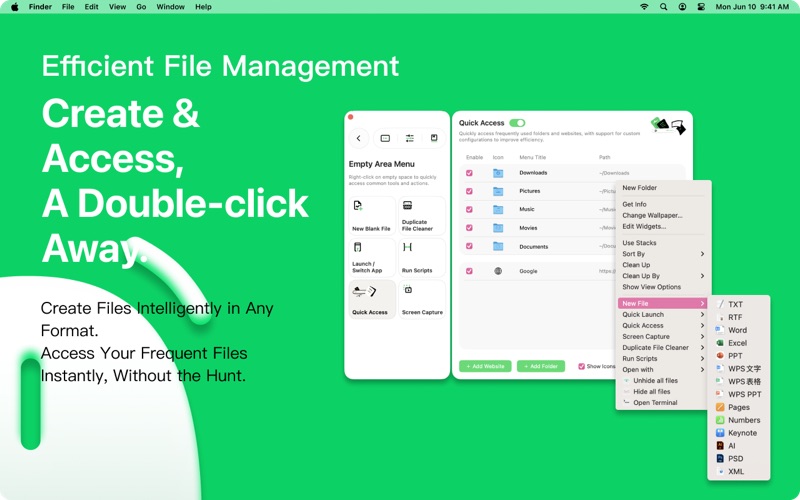
Task: Toggle the Show Icons checkbox
Action: point(581,366)
